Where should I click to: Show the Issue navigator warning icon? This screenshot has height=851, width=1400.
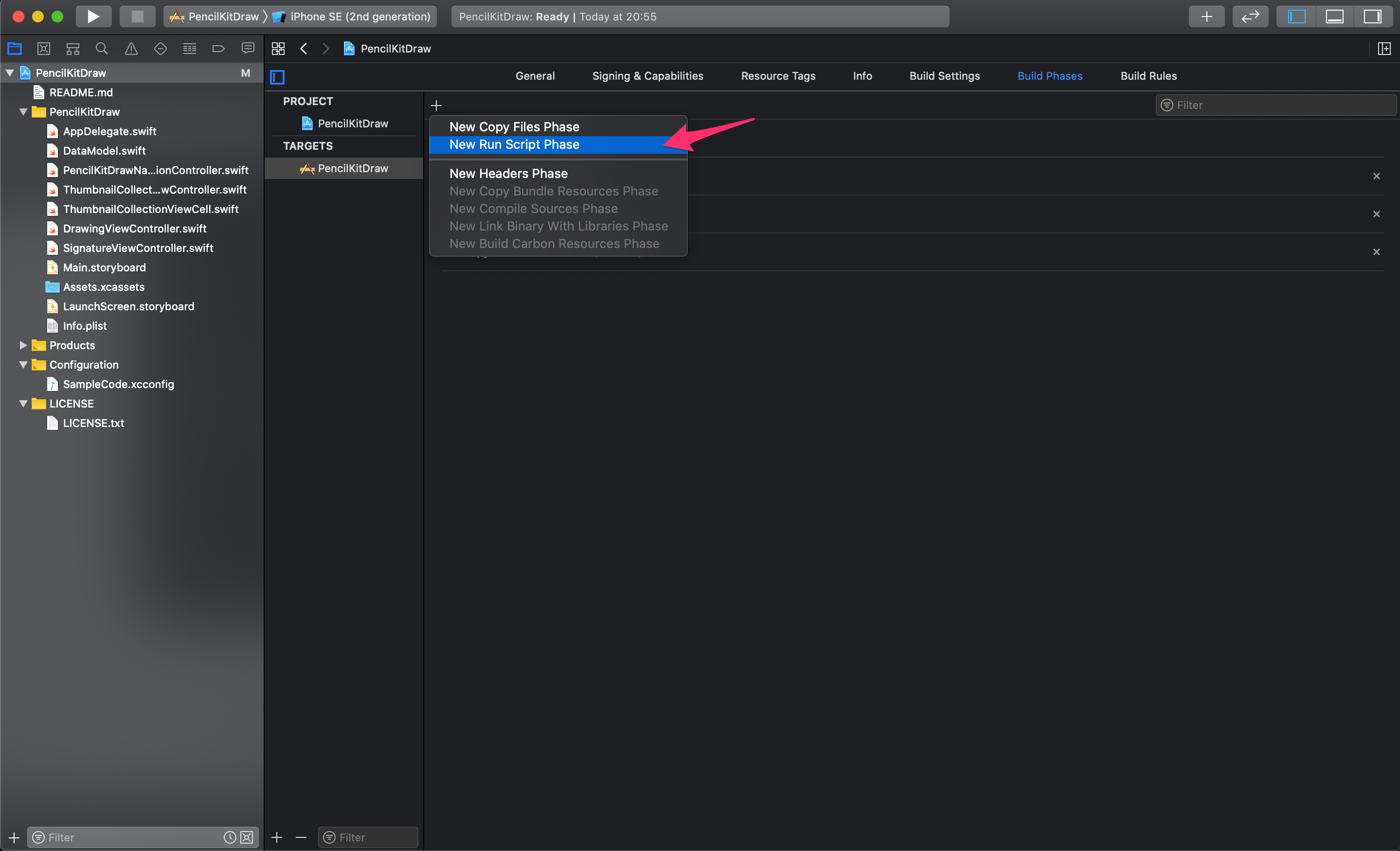point(131,49)
